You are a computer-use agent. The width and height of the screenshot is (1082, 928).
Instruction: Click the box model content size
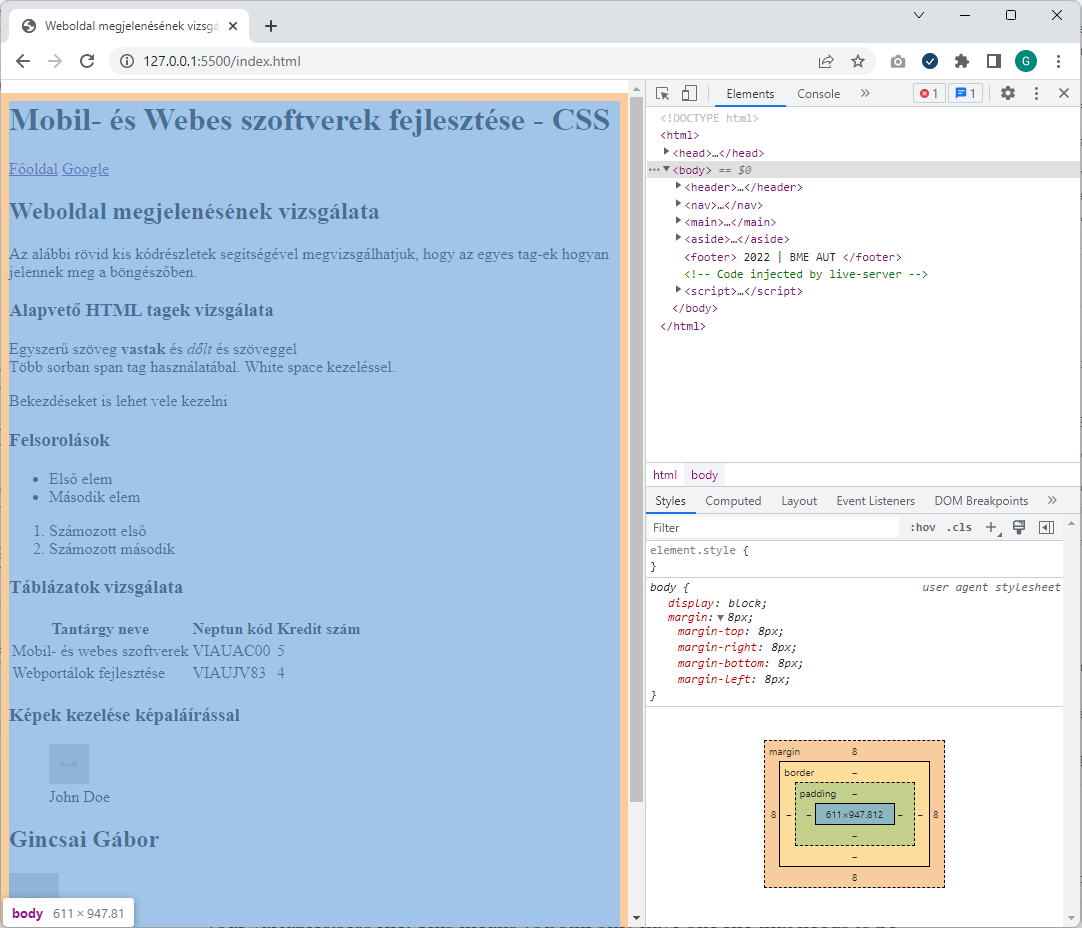pyautogui.click(x=854, y=815)
